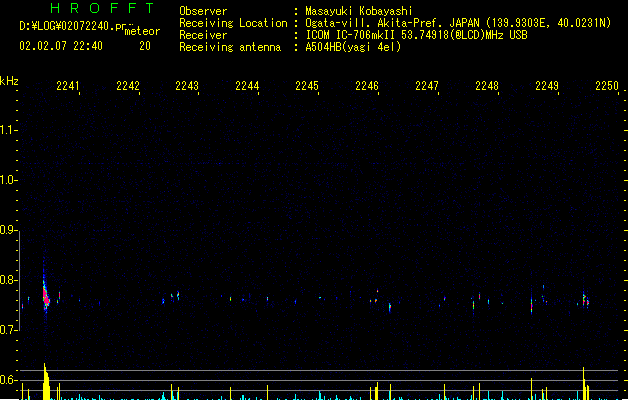Click the date stamp 02.02.07 22:40

click(x=61, y=46)
